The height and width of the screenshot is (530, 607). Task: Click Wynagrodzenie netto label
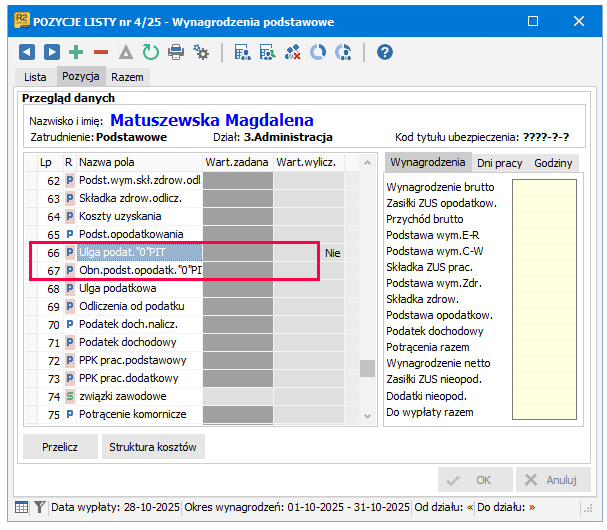[438, 363]
